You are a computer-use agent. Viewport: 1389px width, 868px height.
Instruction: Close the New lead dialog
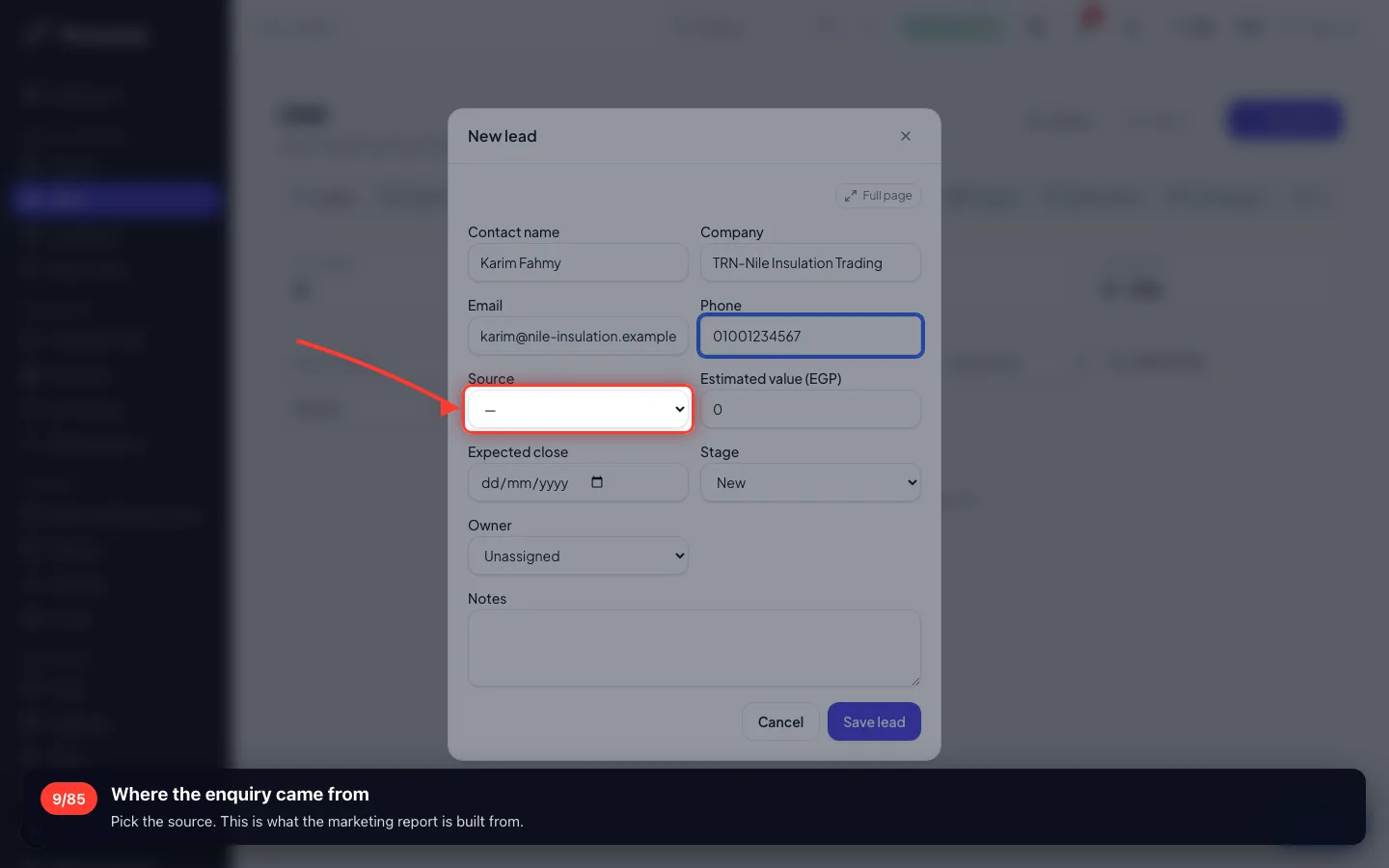coord(906,136)
